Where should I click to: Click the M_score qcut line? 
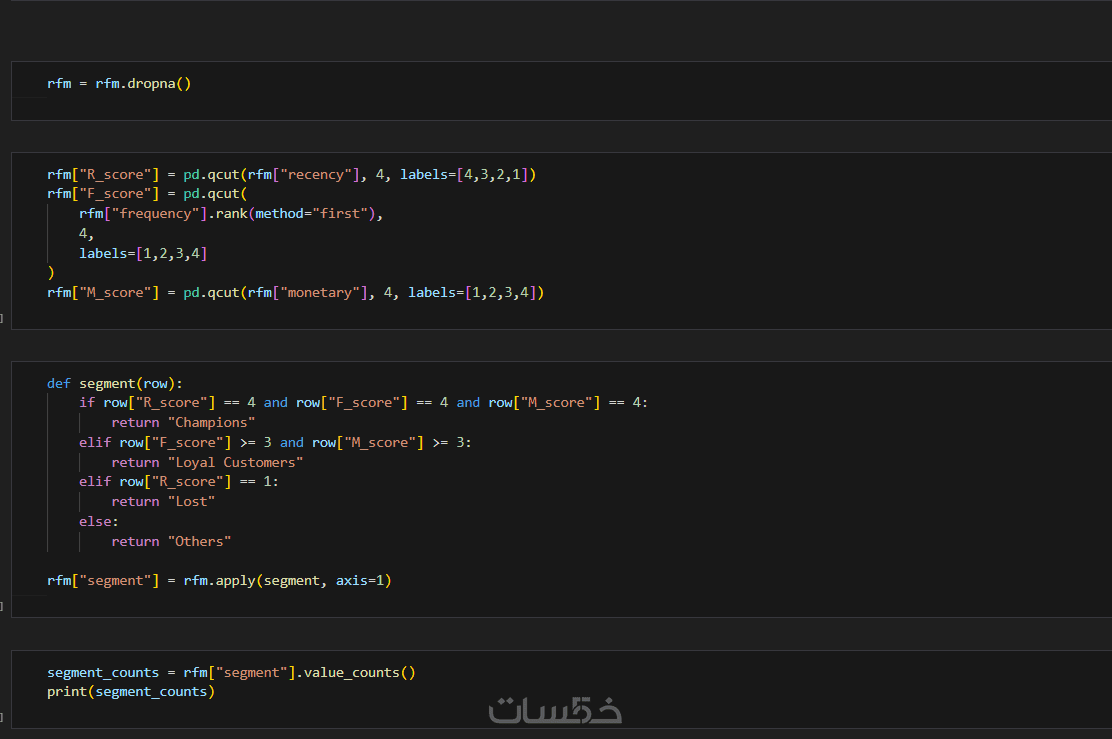click(x=295, y=293)
